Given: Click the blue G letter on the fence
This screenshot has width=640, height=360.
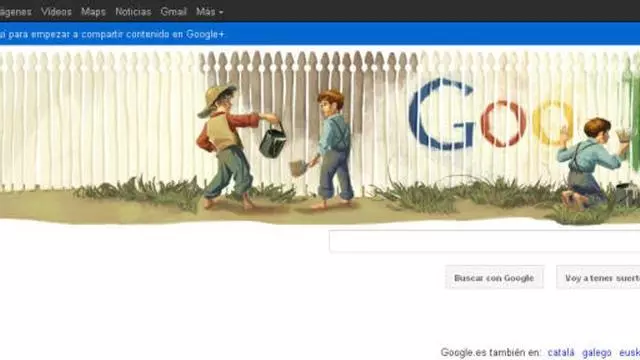Looking at the screenshot, I should click(441, 114).
